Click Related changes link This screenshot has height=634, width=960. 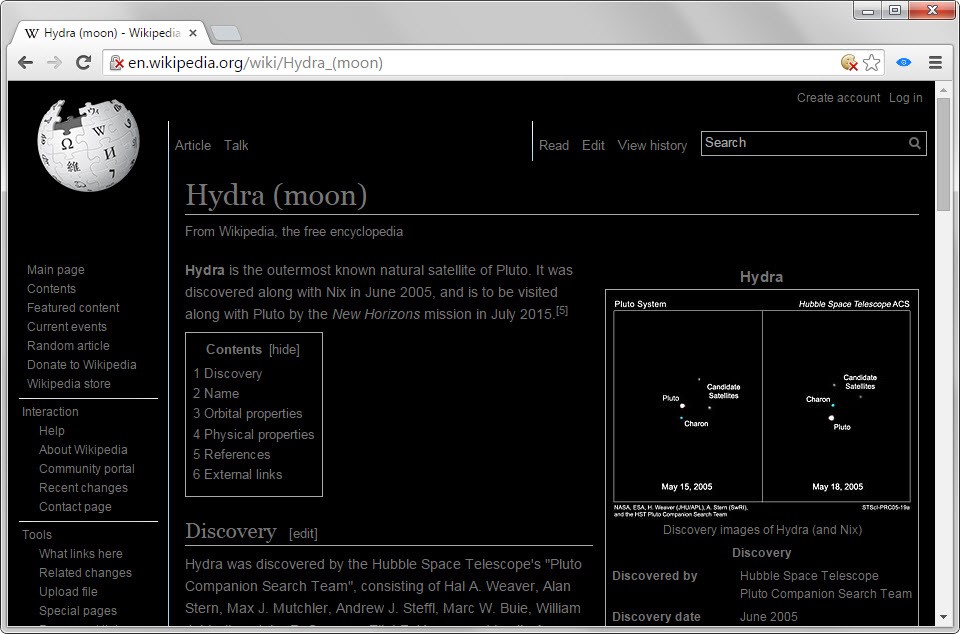click(85, 573)
